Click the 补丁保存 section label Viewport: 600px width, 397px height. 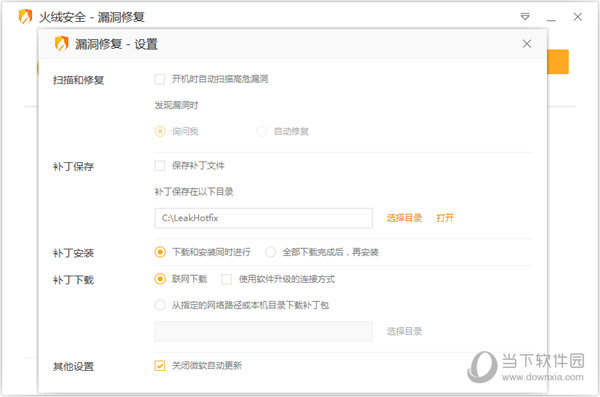[x=73, y=167]
